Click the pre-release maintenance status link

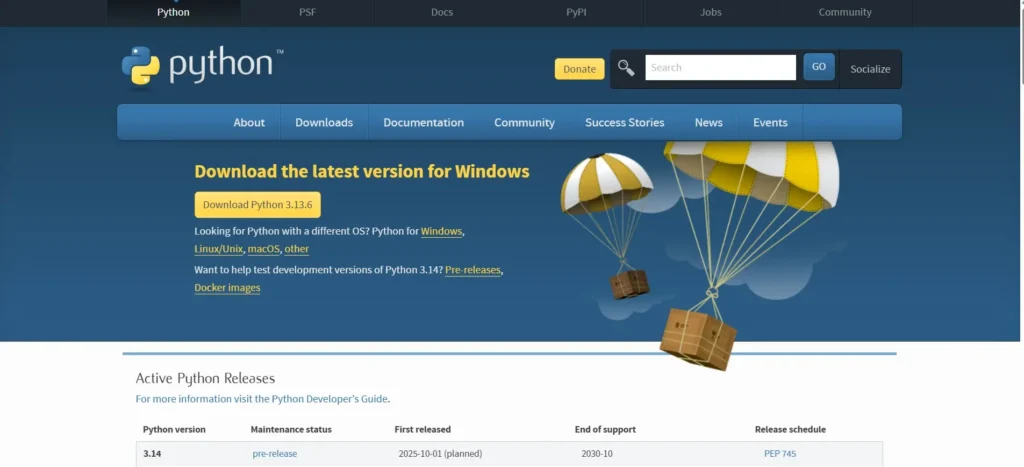pos(274,454)
